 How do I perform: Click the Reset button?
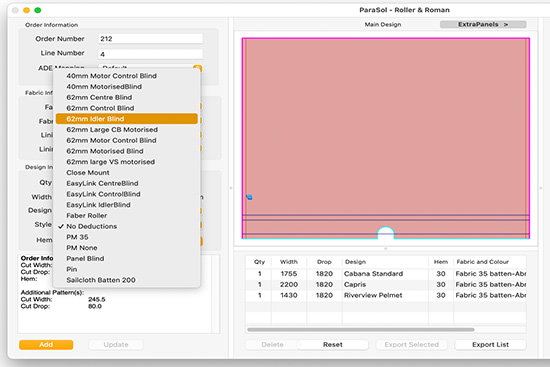pos(333,345)
